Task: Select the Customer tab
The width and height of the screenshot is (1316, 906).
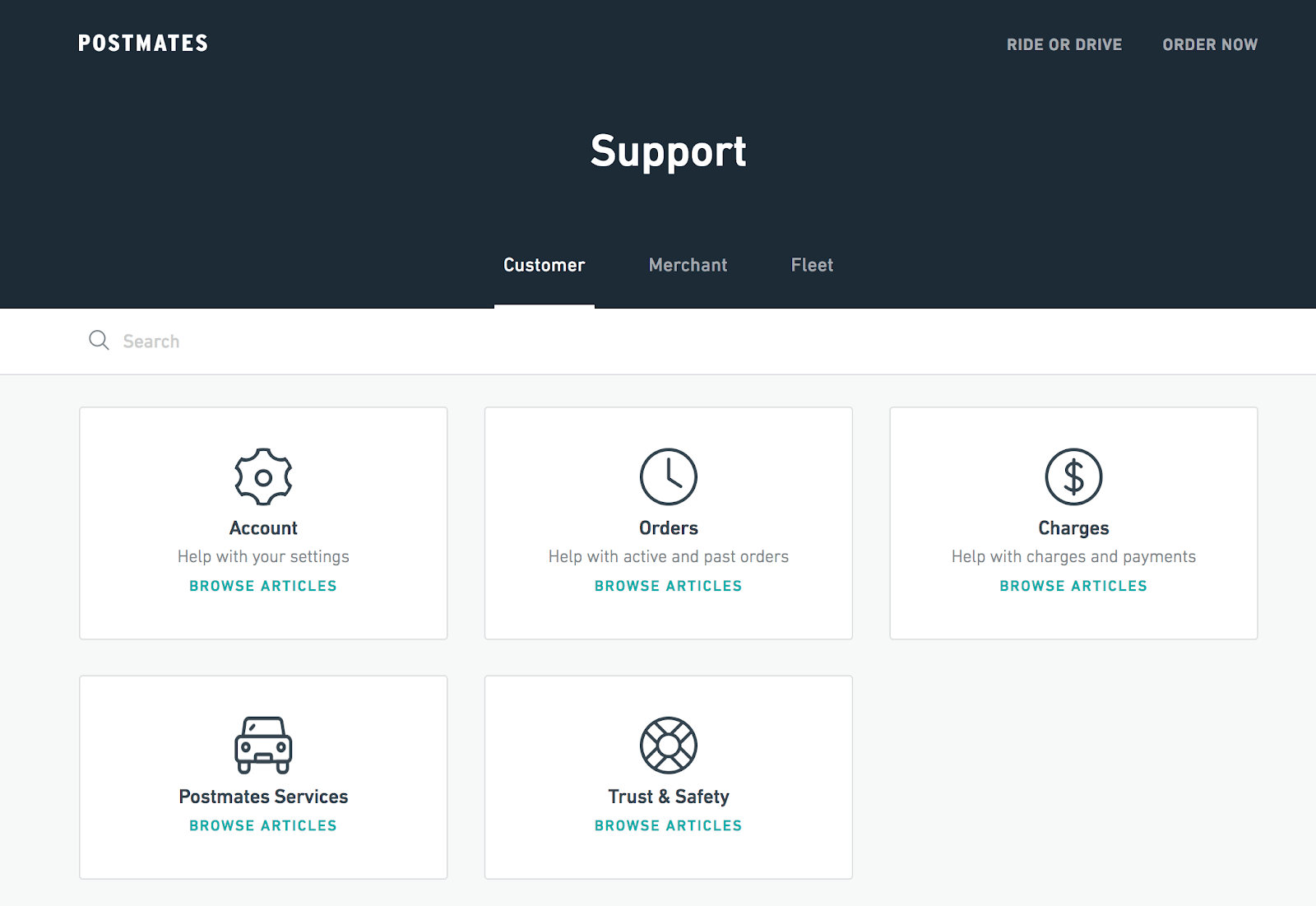Action: [x=544, y=265]
